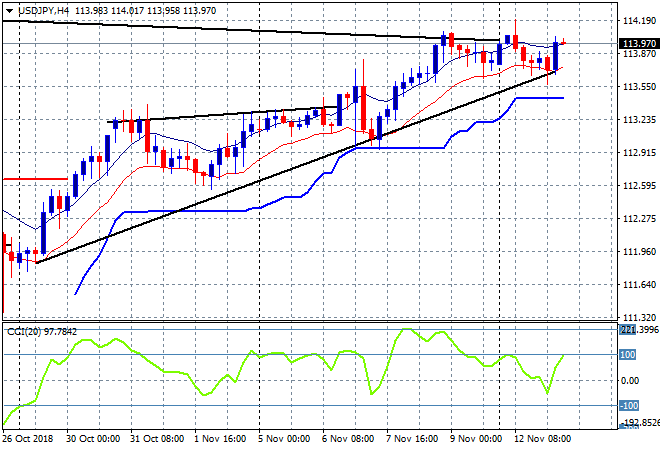Select the current price tag 113.970
This screenshot has height=450, width=660.
pyautogui.click(x=639, y=43)
